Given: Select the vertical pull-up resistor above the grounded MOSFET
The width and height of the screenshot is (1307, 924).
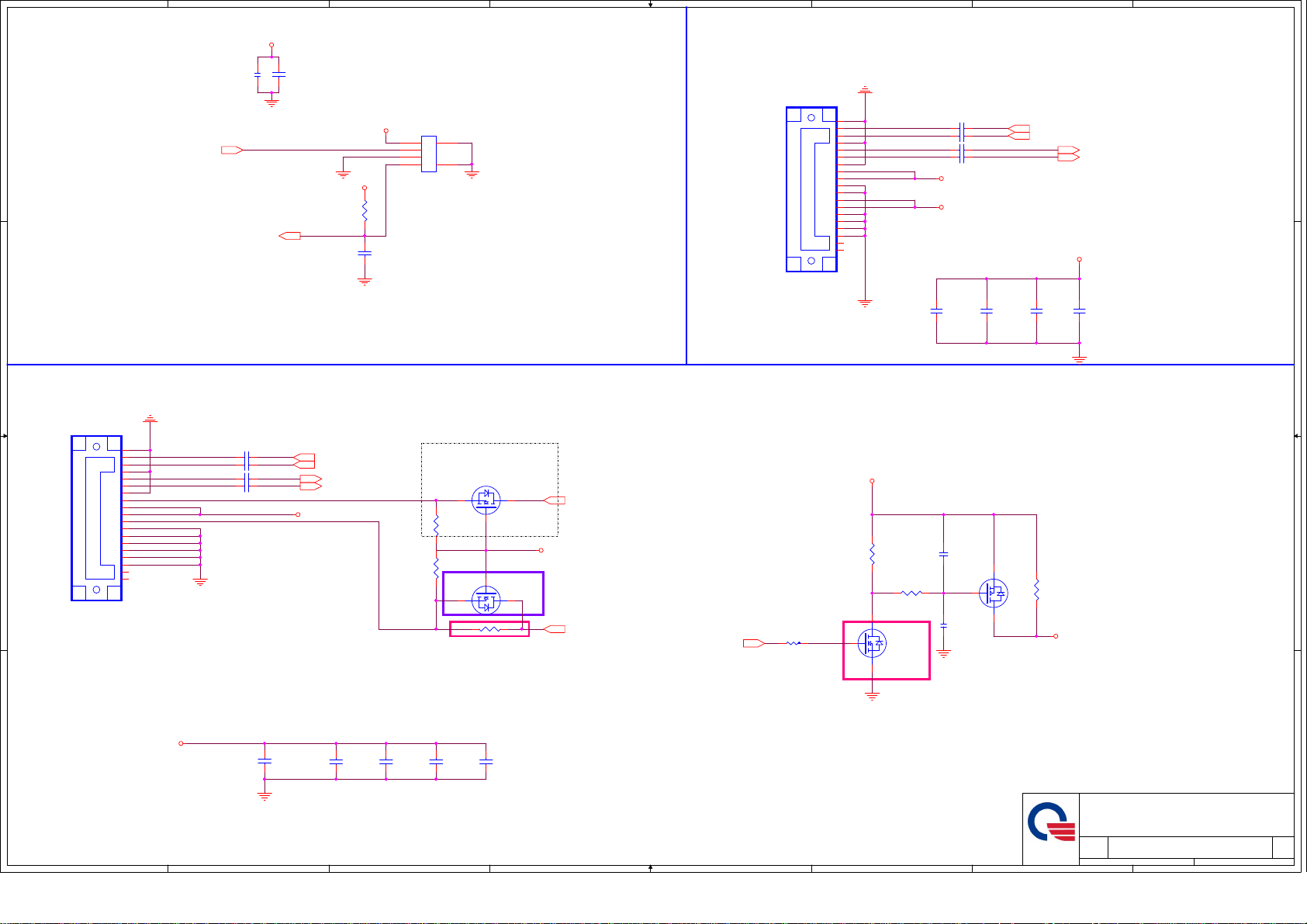Looking at the screenshot, I should click(x=872, y=554).
